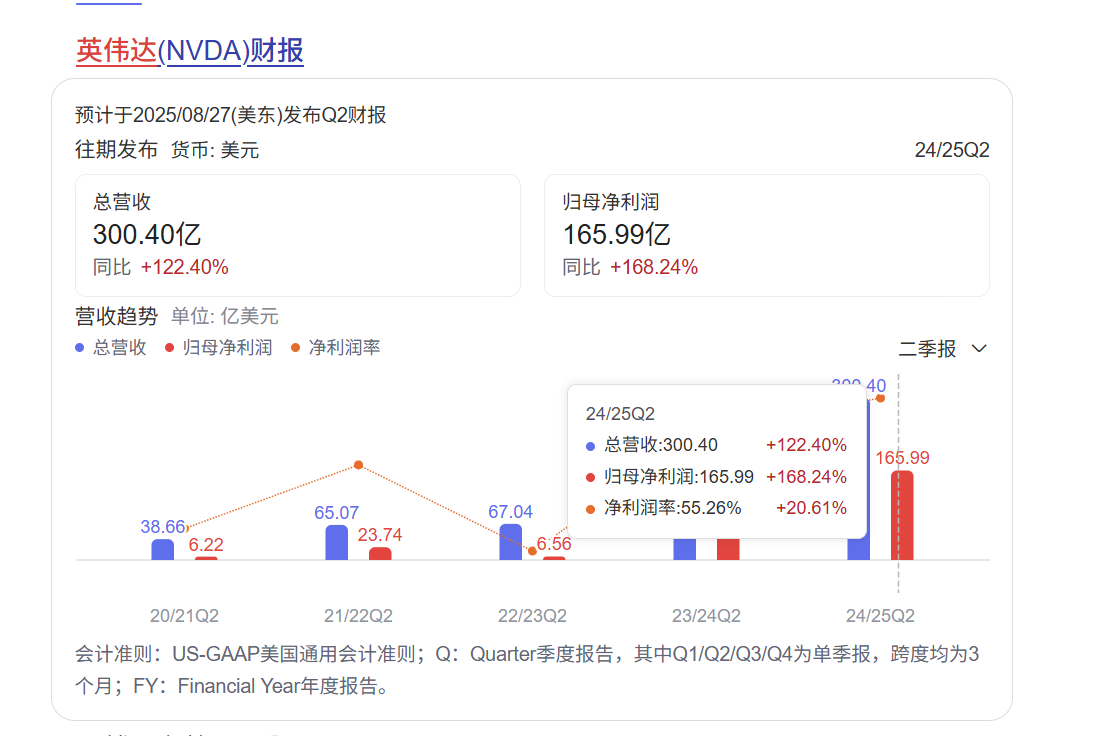This screenshot has height=736, width=1117.
Task: Click the 21/22Q2 red net profit bar
Action: tap(380, 554)
